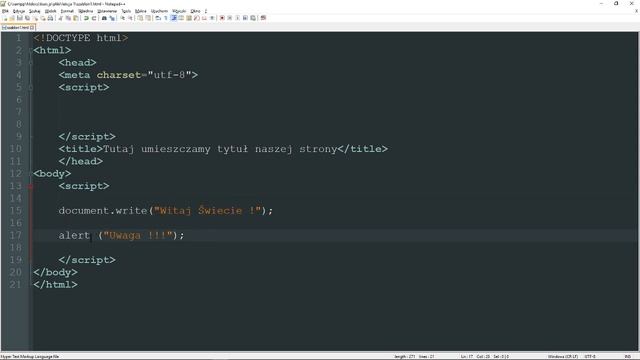Open the Makra menu
The height and width of the screenshot is (360, 640).
click(141, 11)
